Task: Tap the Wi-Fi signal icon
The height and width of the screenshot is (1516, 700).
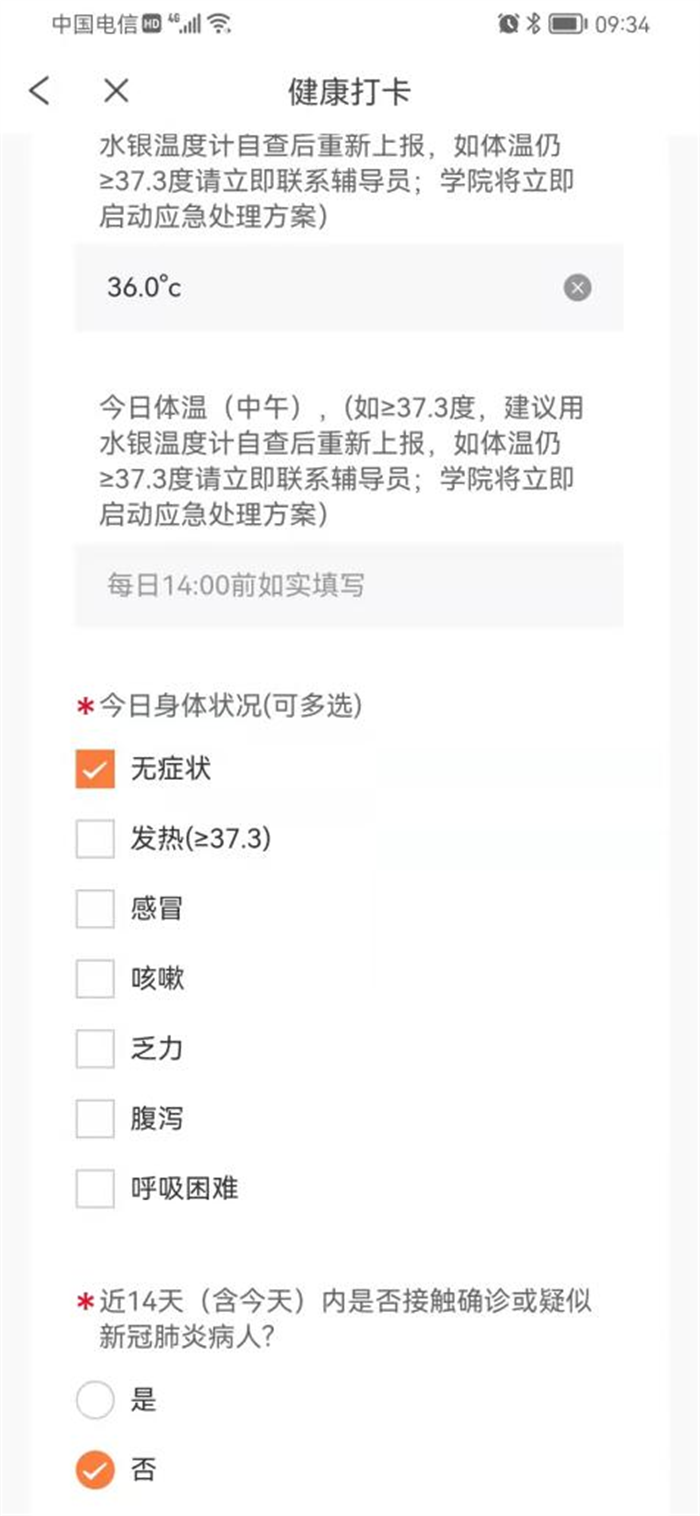Action: click(x=220, y=24)
